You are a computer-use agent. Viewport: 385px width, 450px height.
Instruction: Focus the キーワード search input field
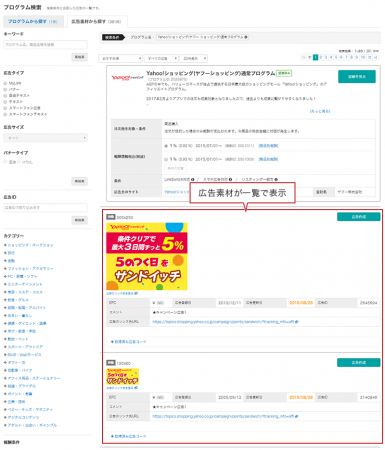(45, 44)
